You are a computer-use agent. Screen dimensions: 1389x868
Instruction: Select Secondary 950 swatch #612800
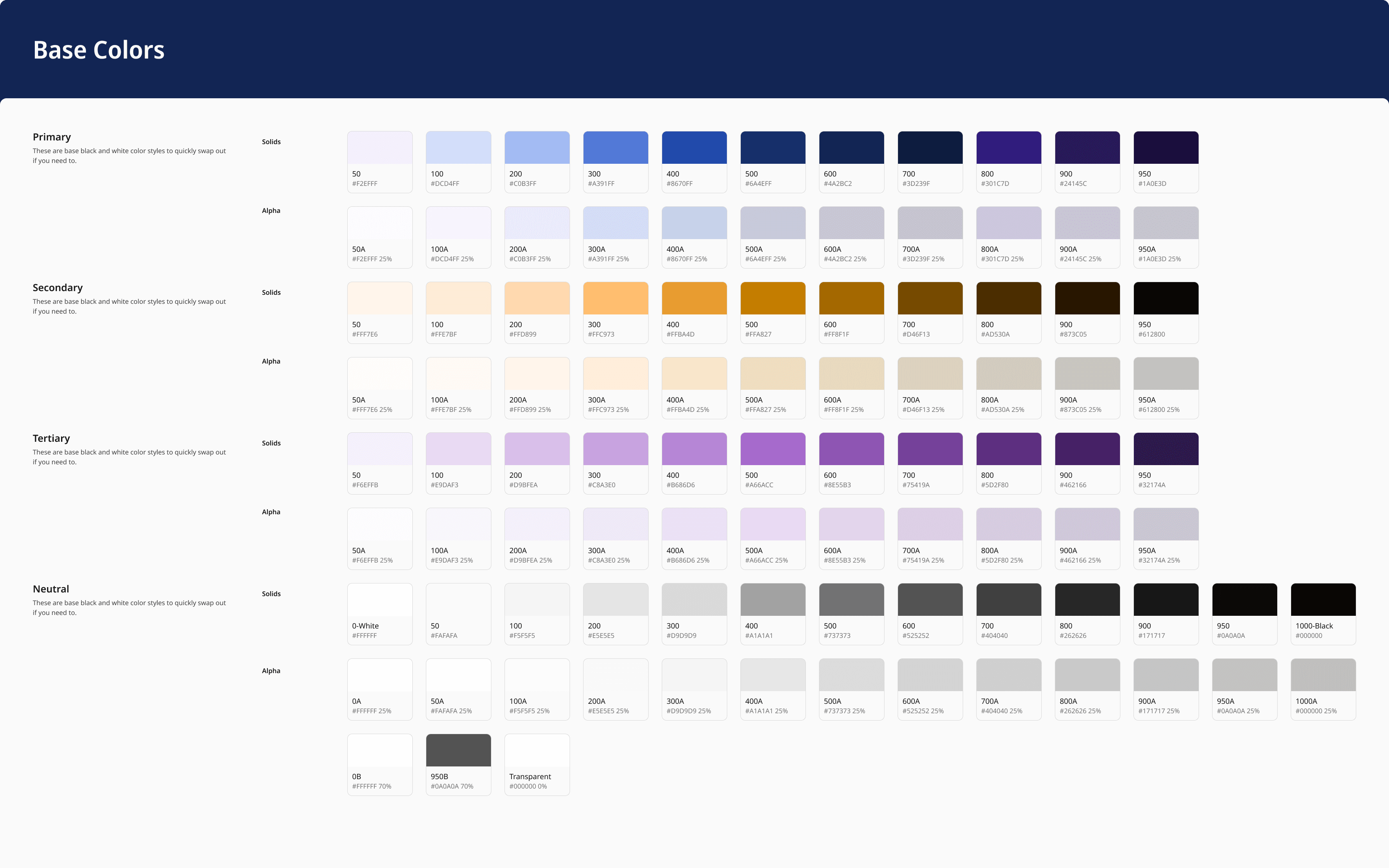coord(1166,312)
